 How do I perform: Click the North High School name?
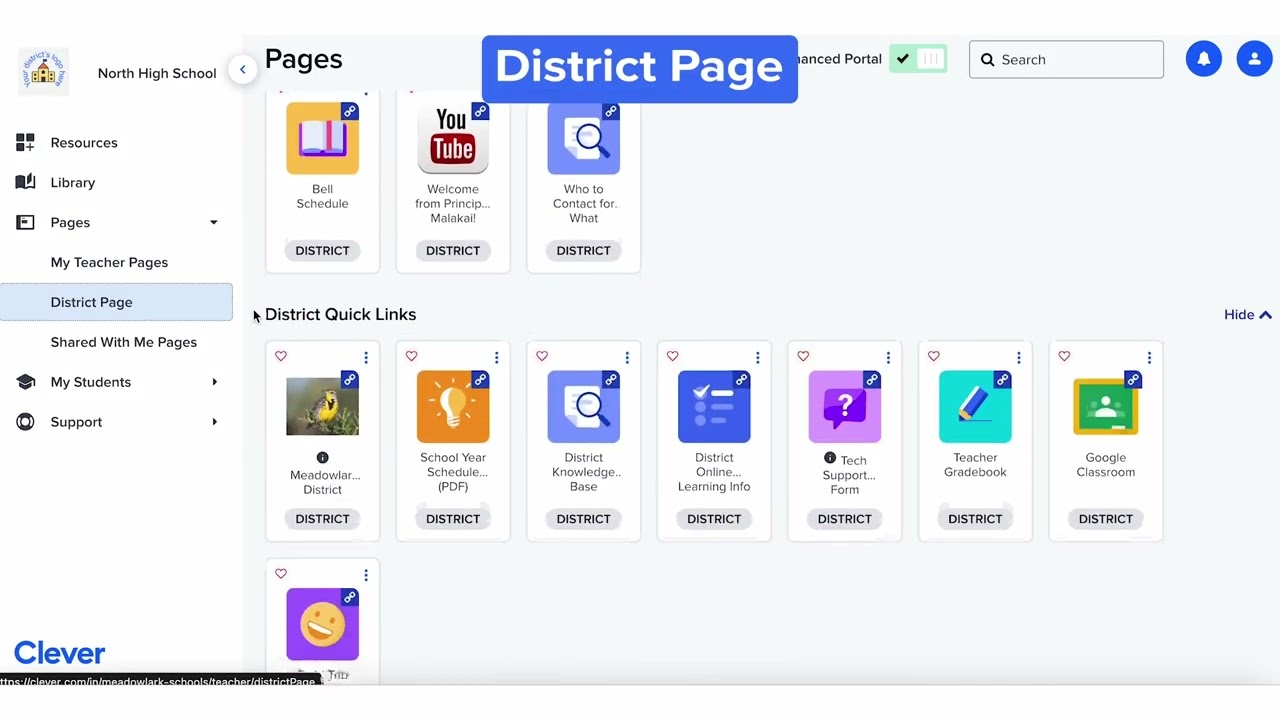(x=157, y=73)
